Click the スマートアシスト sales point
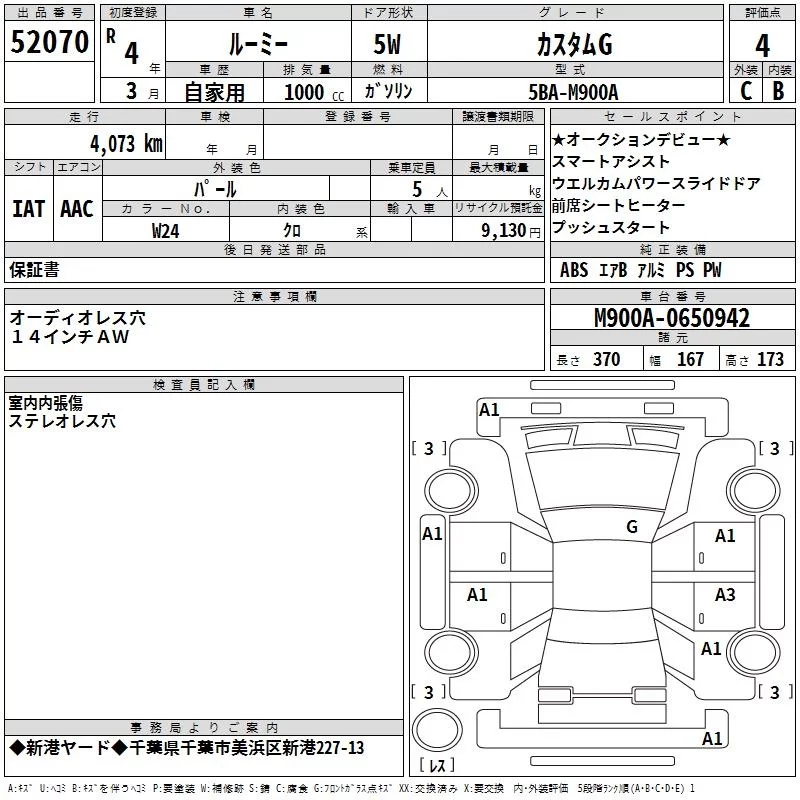This screenshot has width=800, height=800. click(x=611, y=161)
